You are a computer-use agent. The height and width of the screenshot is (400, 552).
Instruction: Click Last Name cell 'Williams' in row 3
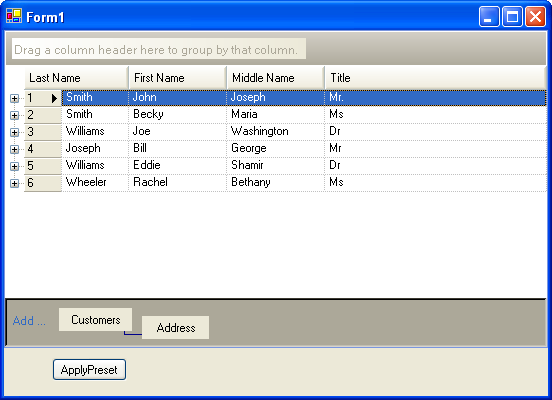[95, 131]
